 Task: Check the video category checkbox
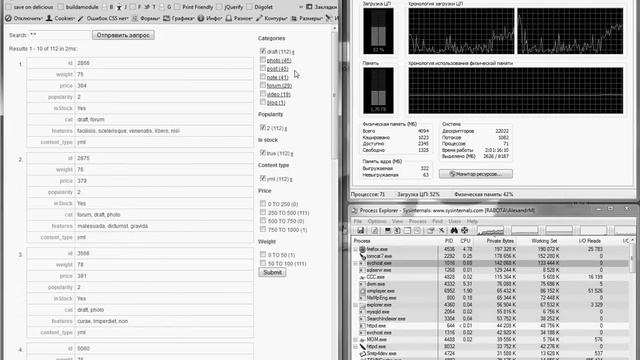click(262, 93)
